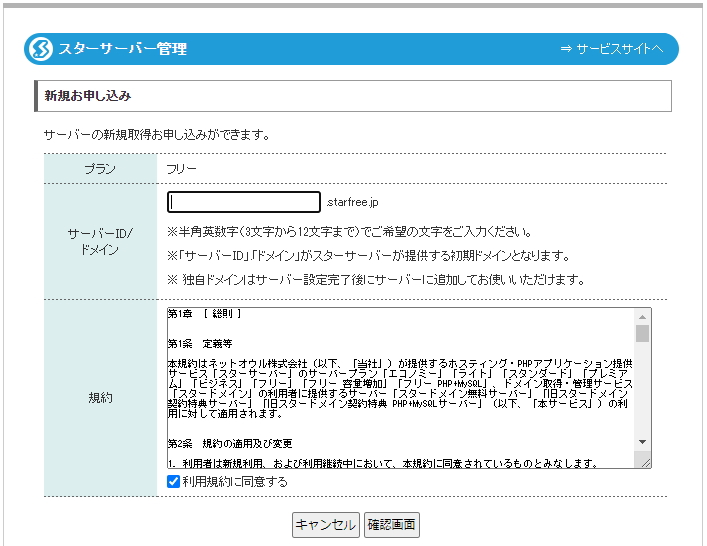The image size is (707, 546).
Task: Click the キャンセル button
Action: (x=326, y=525)
